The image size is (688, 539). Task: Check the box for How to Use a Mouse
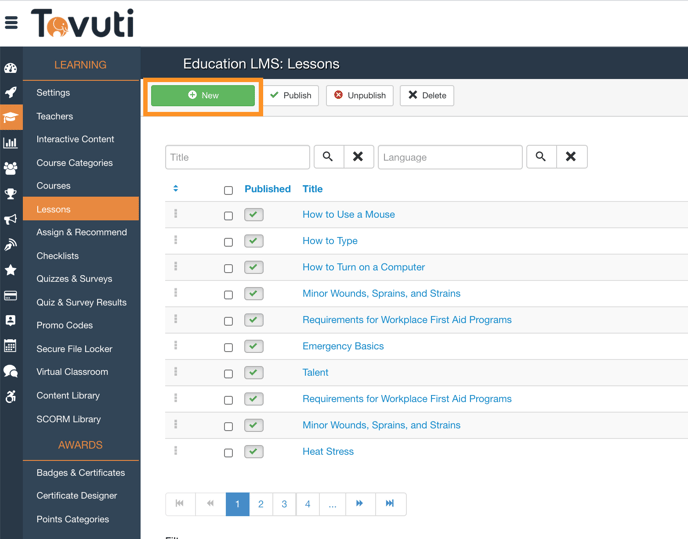tap(228, 215)
